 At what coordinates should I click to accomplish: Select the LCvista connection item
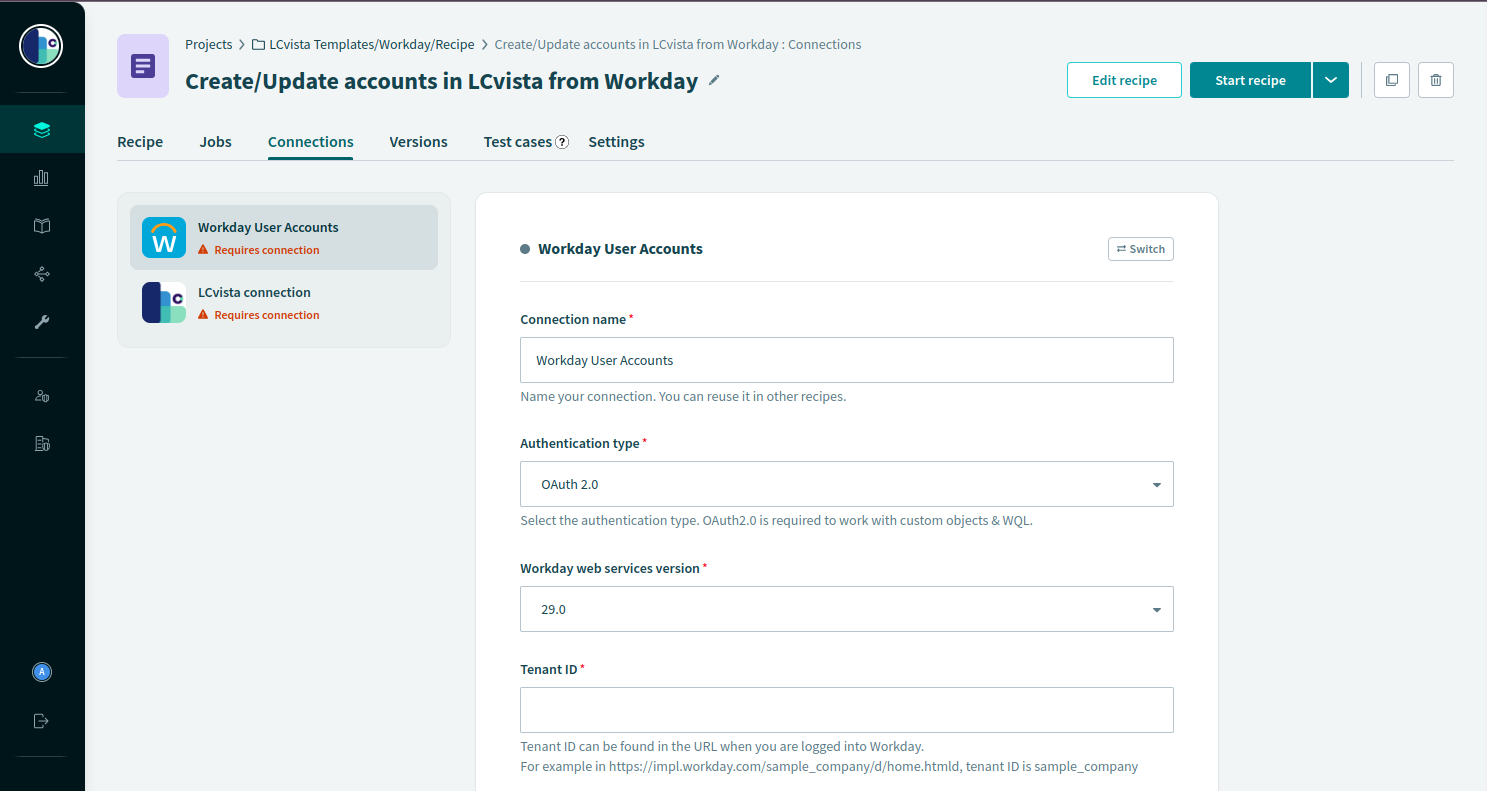point(284,303)
